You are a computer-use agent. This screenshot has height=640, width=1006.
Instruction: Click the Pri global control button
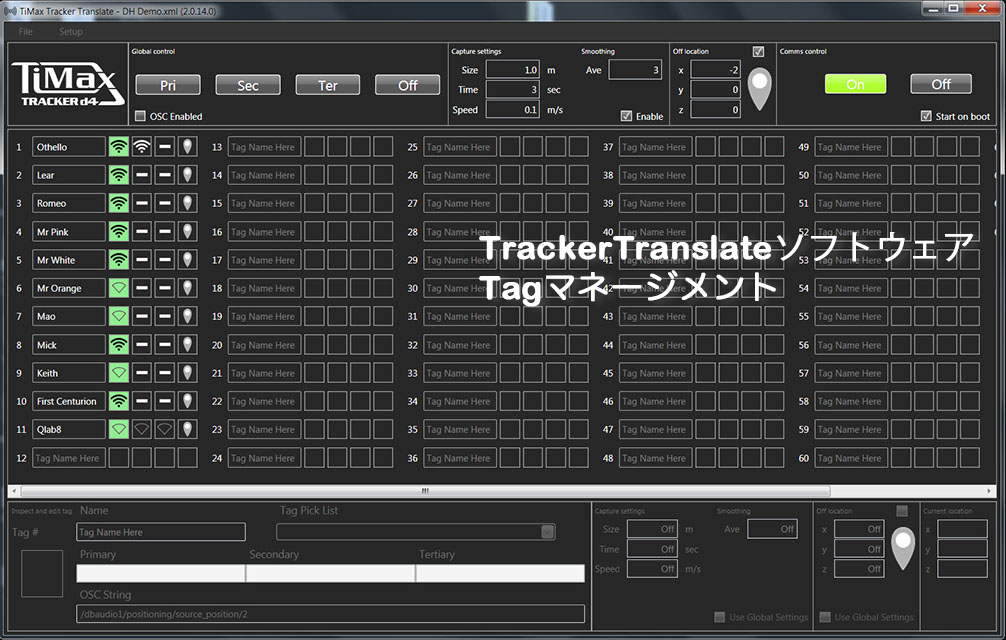(x=168, y=85)
